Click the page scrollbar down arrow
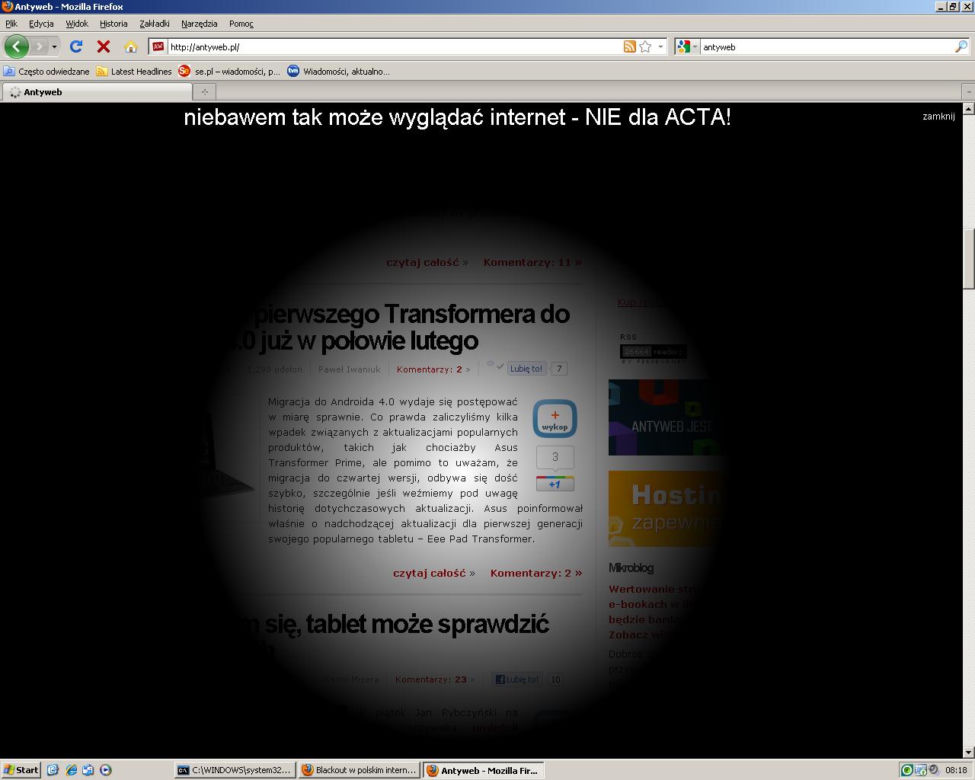975x780 pixels. pos(969,752)
